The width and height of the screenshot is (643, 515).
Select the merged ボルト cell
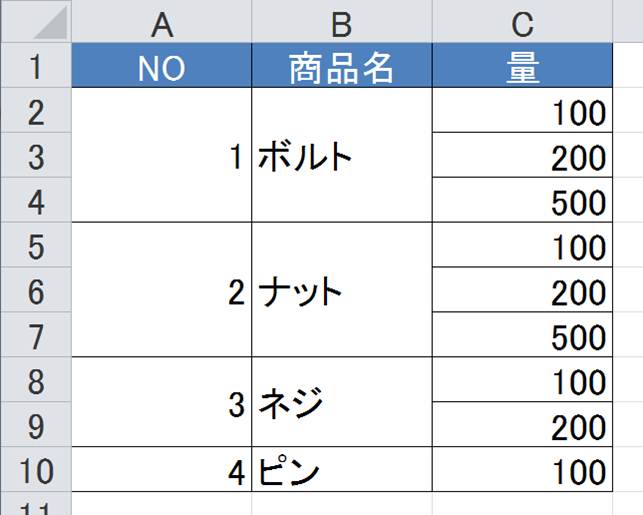click(x=342, y=155)
